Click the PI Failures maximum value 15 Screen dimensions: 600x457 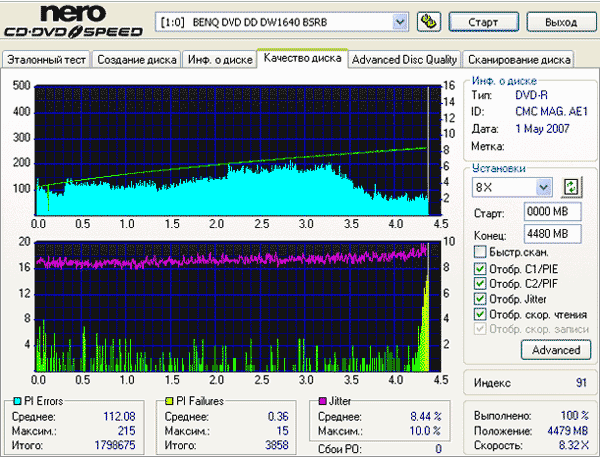pyautogui.click(x=282, y=431)
